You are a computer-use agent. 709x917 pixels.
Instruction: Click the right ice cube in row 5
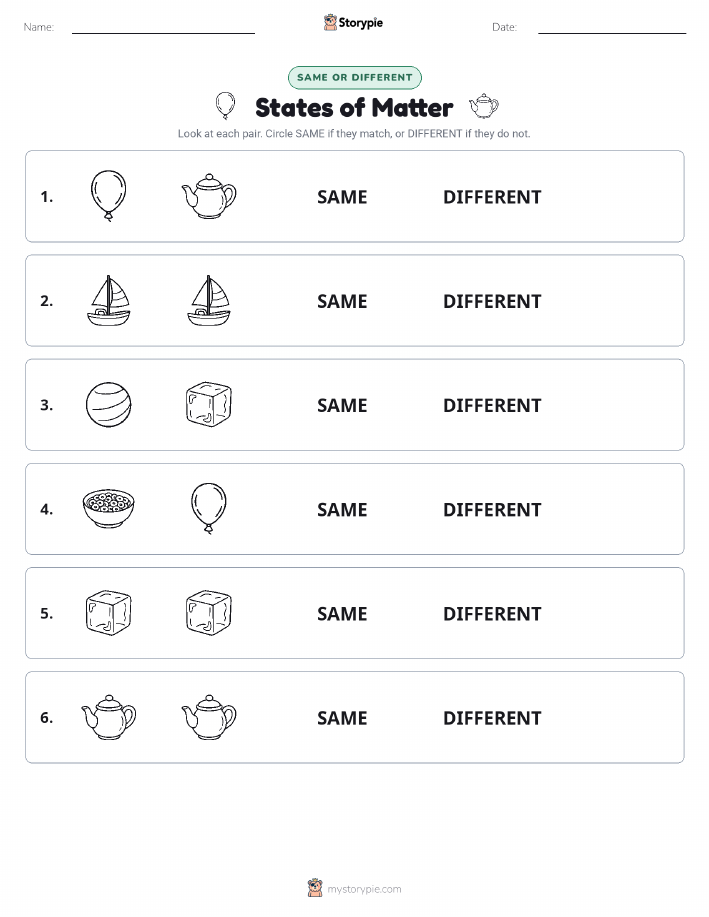209,612
